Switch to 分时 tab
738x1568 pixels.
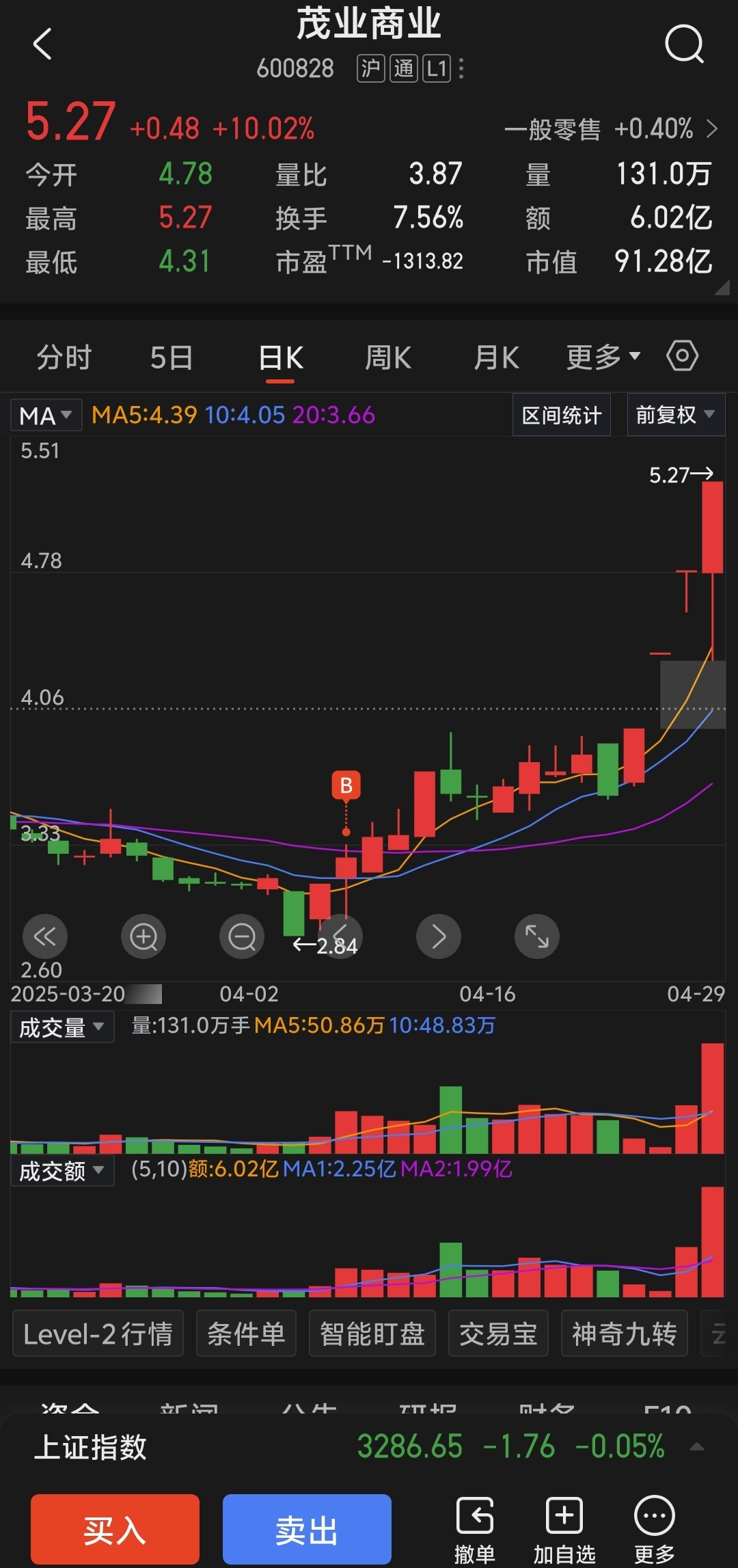tap(64, 357)
